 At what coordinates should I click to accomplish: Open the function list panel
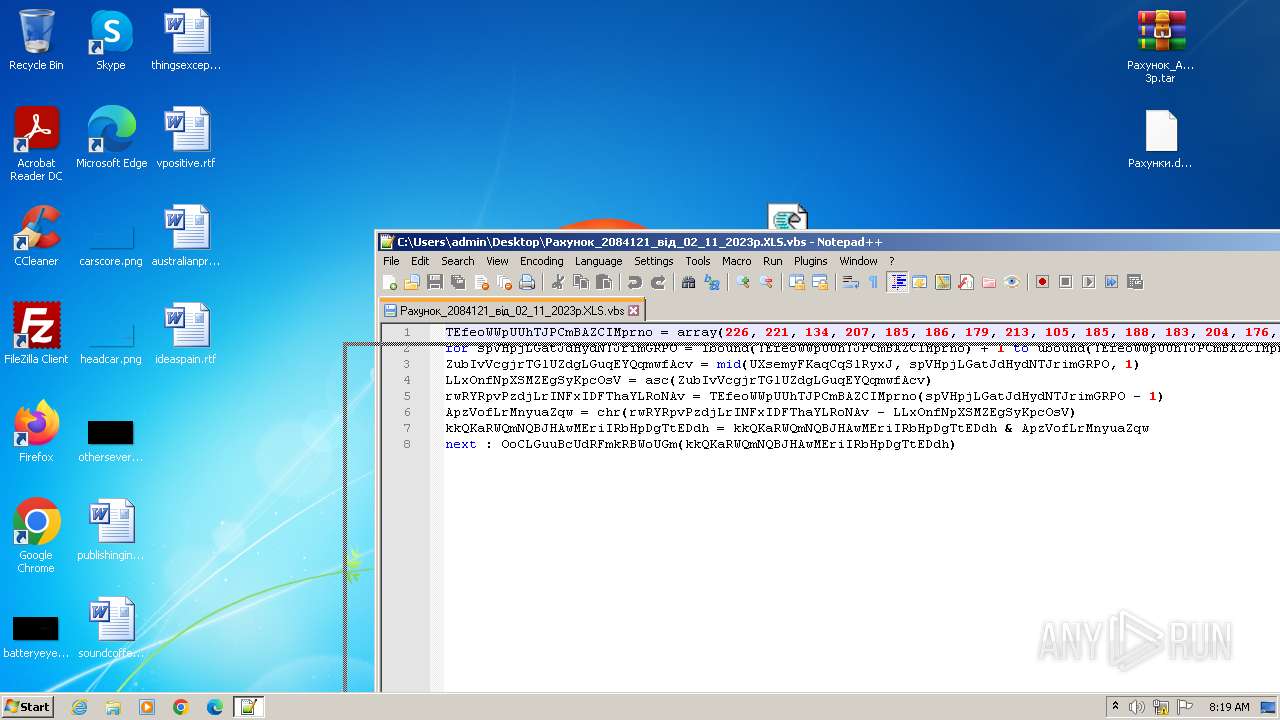pyautogui.click(x=966, y=282)
